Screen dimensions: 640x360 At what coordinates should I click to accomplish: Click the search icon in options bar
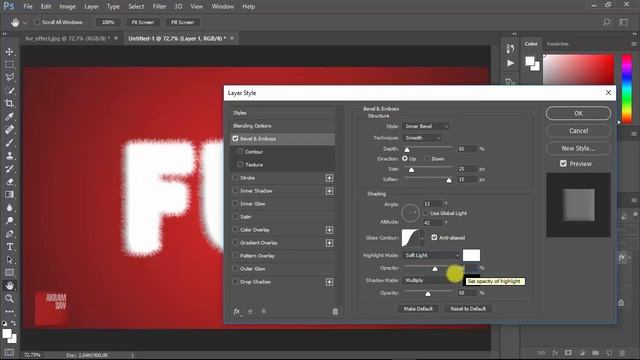(607, 22)
